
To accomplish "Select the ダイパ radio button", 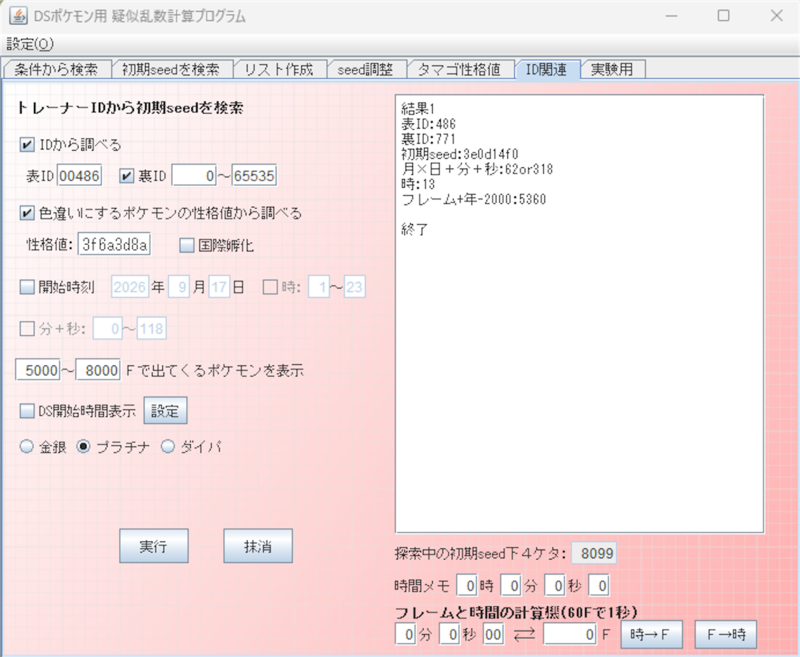I will pos(167,447).
